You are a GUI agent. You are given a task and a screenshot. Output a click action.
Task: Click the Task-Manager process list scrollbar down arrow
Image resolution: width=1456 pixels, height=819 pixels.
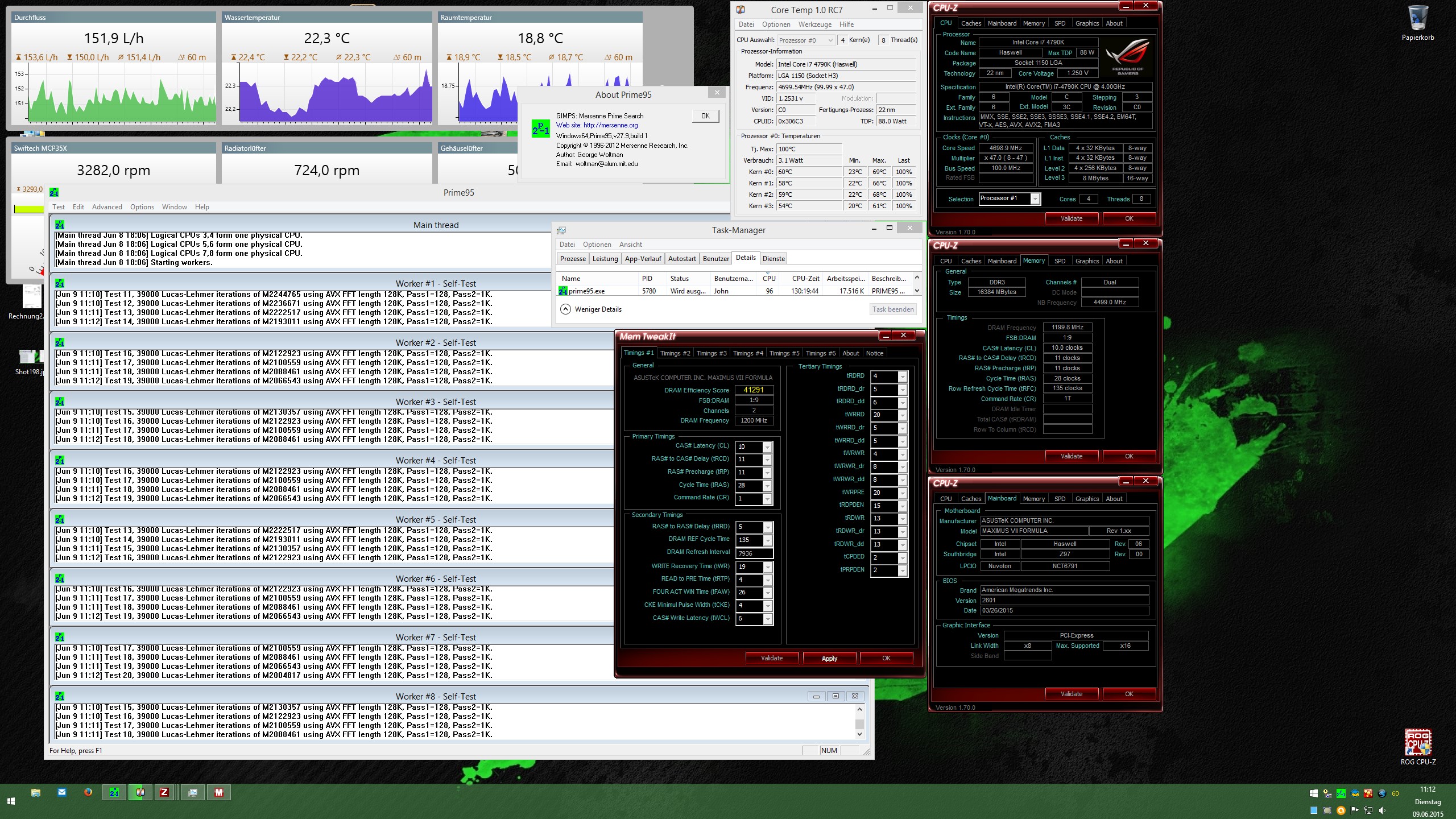tap(917, 291)
